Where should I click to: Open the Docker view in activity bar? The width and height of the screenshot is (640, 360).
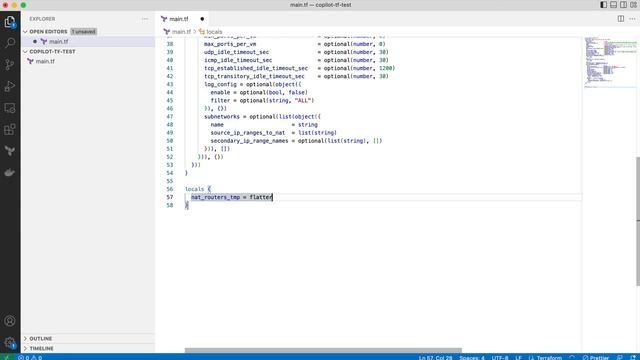click(x=10, y=172)
